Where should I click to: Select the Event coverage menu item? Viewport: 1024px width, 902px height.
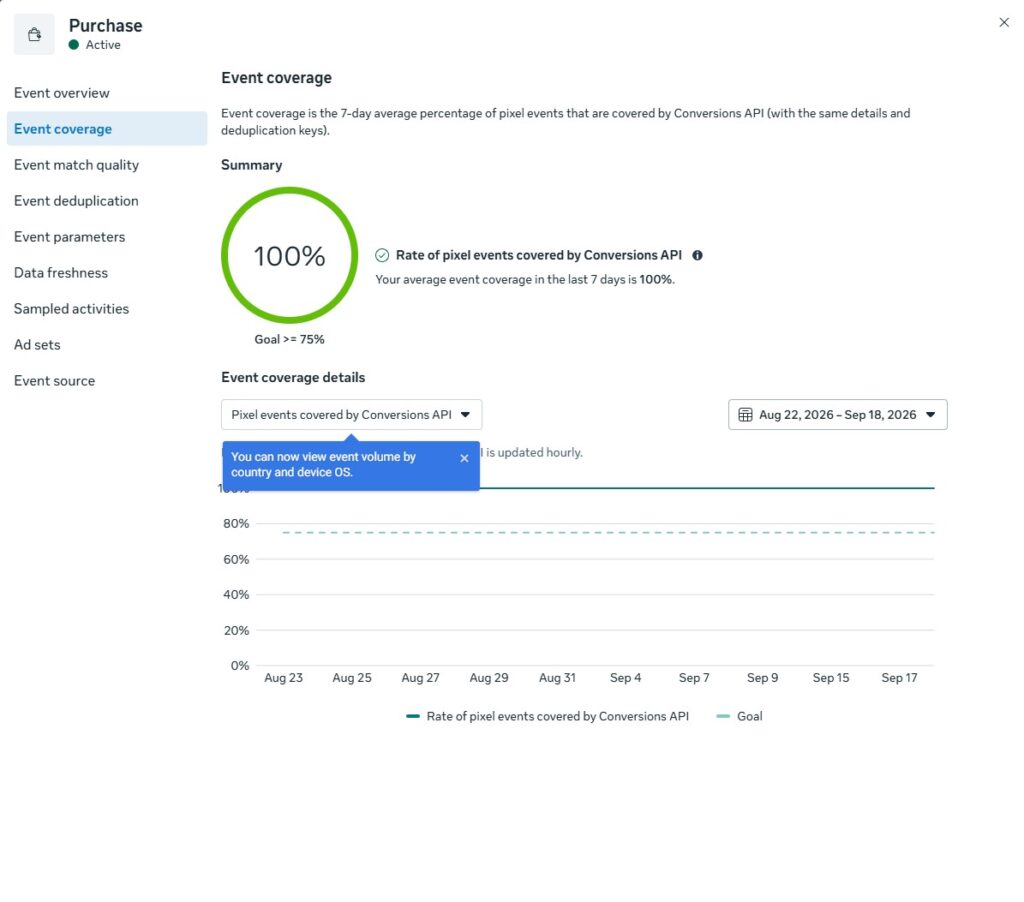click(107, 129)
